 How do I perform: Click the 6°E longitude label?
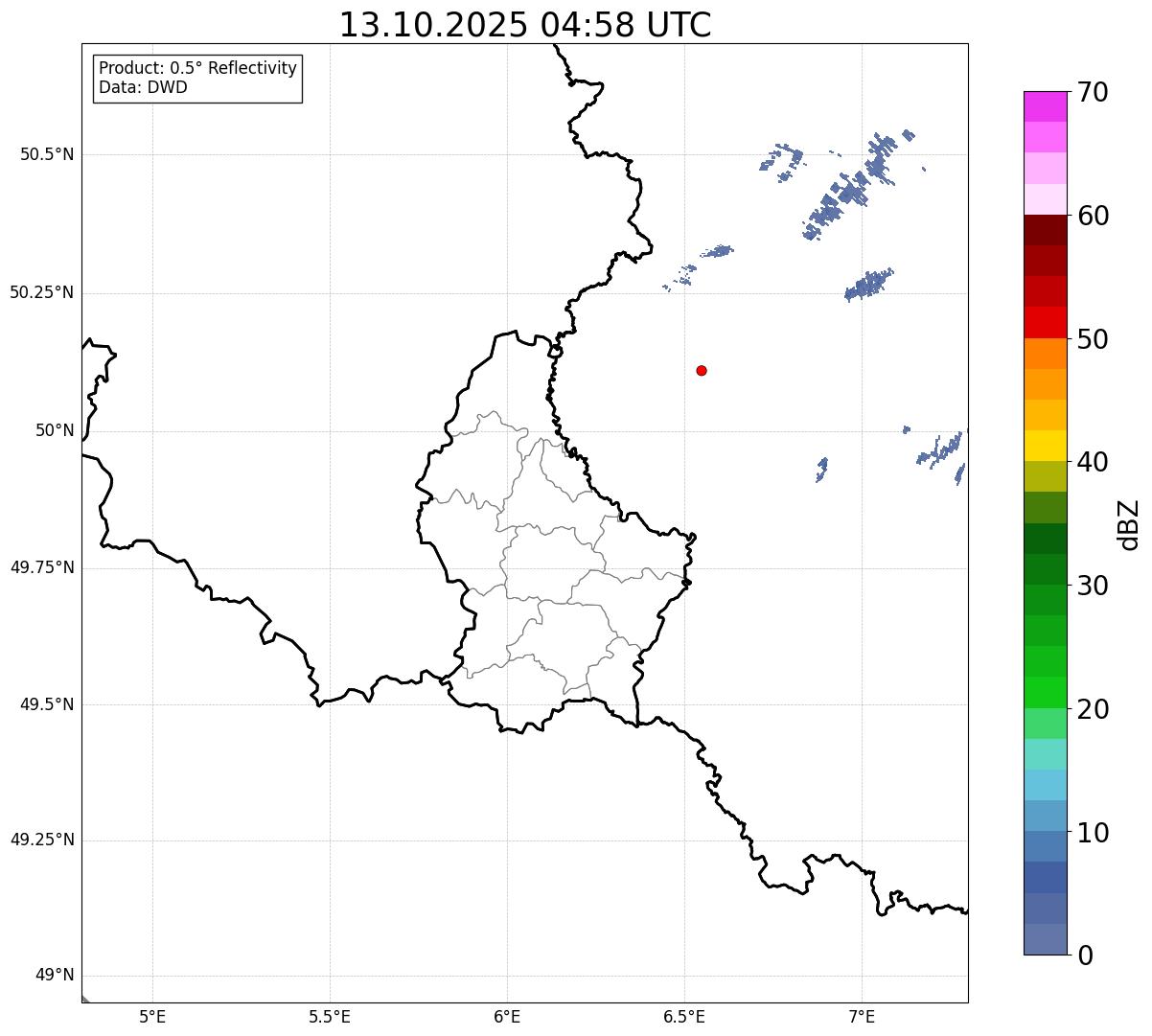pyautogui.click(x=507, y=1016)
